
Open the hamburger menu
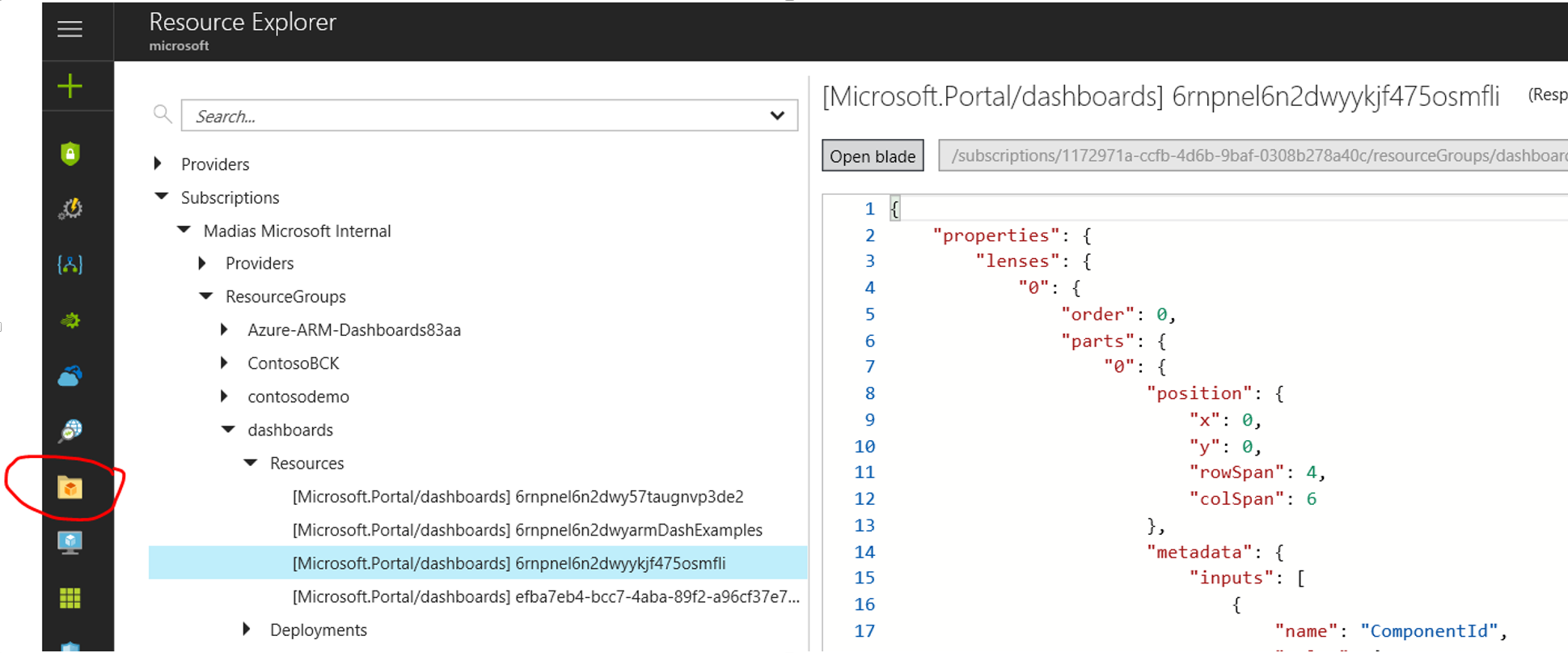(x=70, y=30)
